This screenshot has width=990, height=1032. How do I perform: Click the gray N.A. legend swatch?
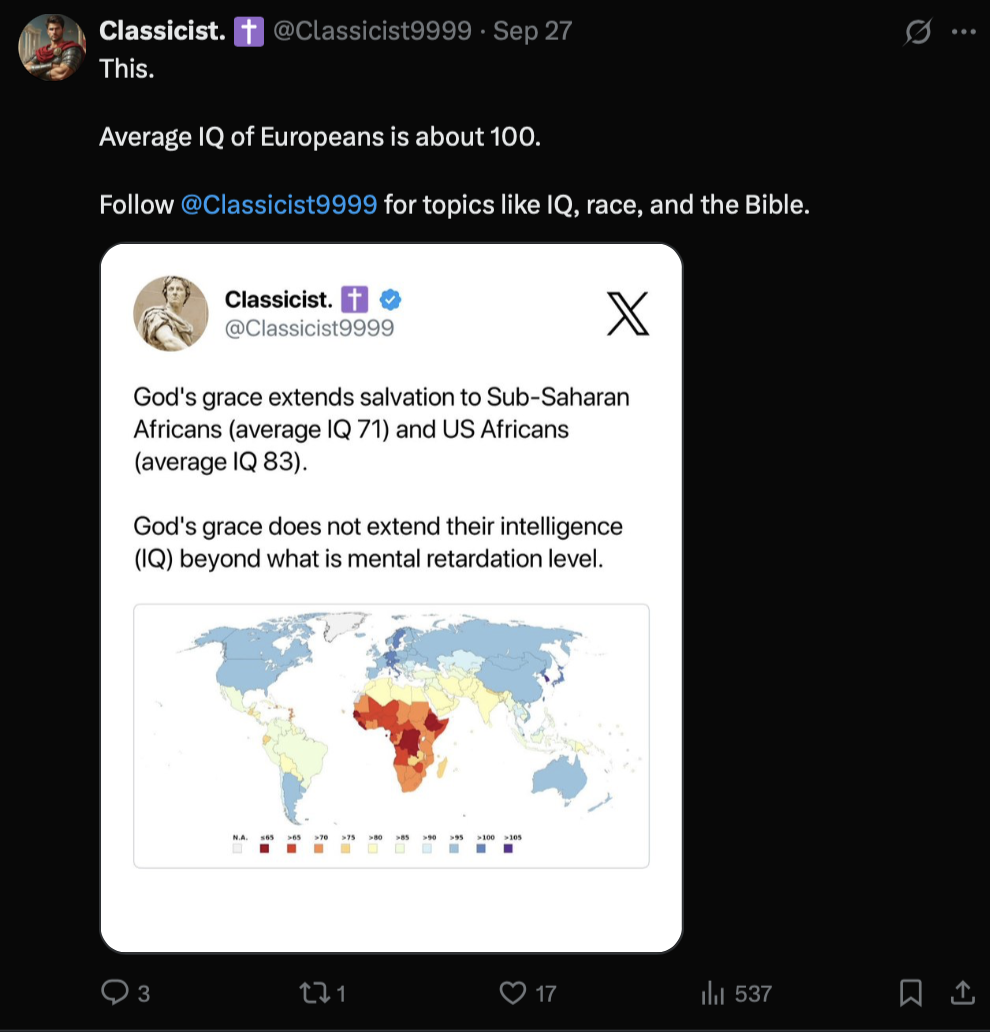tap(237, 848)
